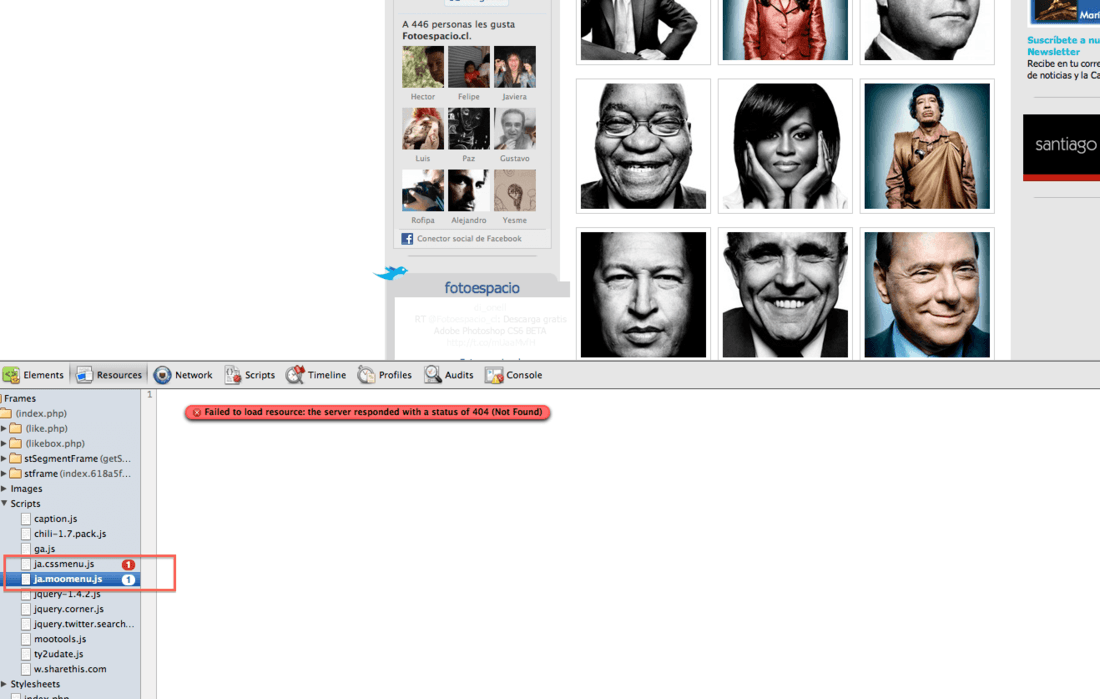Expand the stframe folder
This screenshot has height=699, width=1100.
click(4, 474)
